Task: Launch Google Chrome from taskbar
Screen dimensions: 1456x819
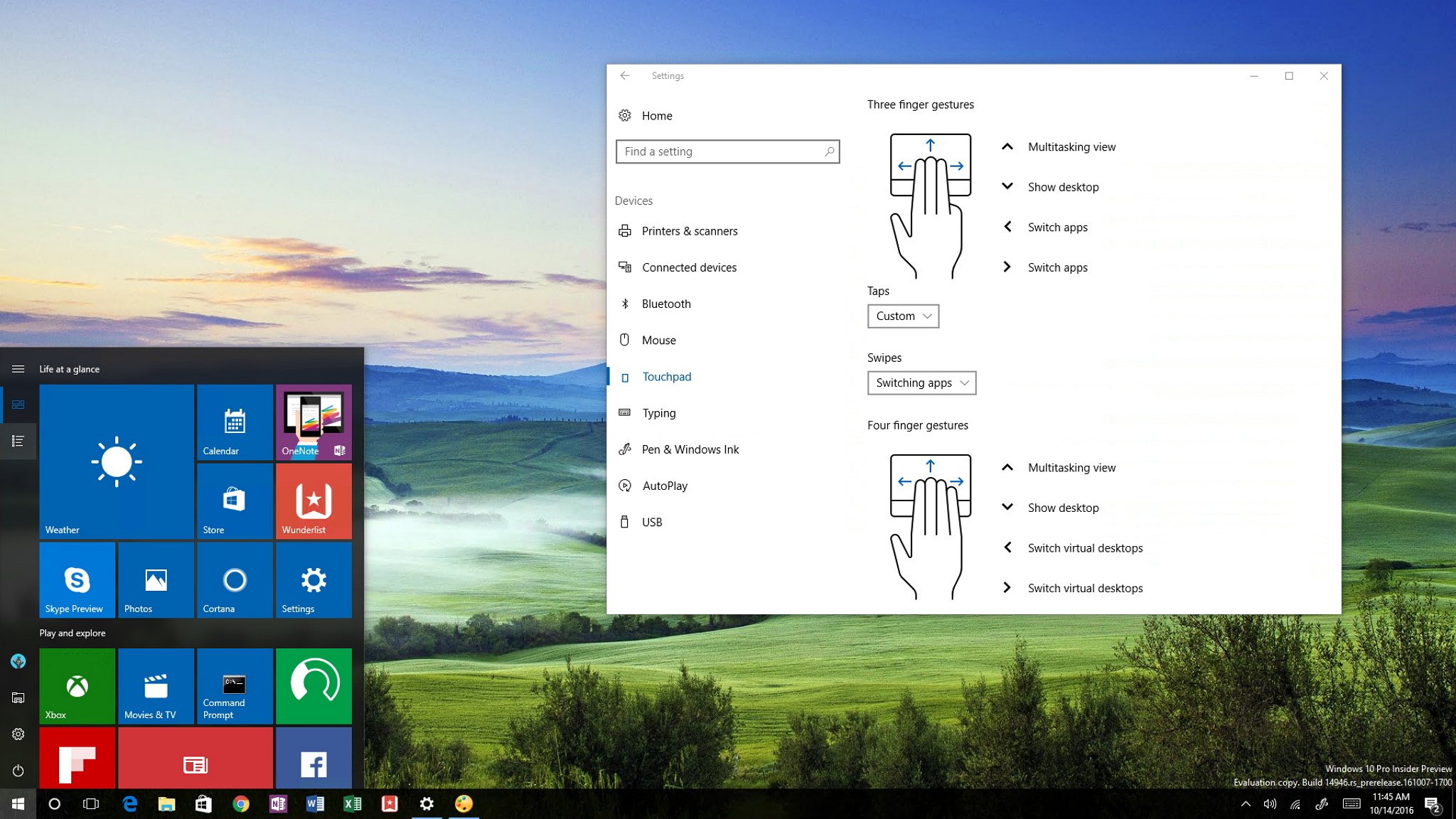Action: tap(241, 804)
